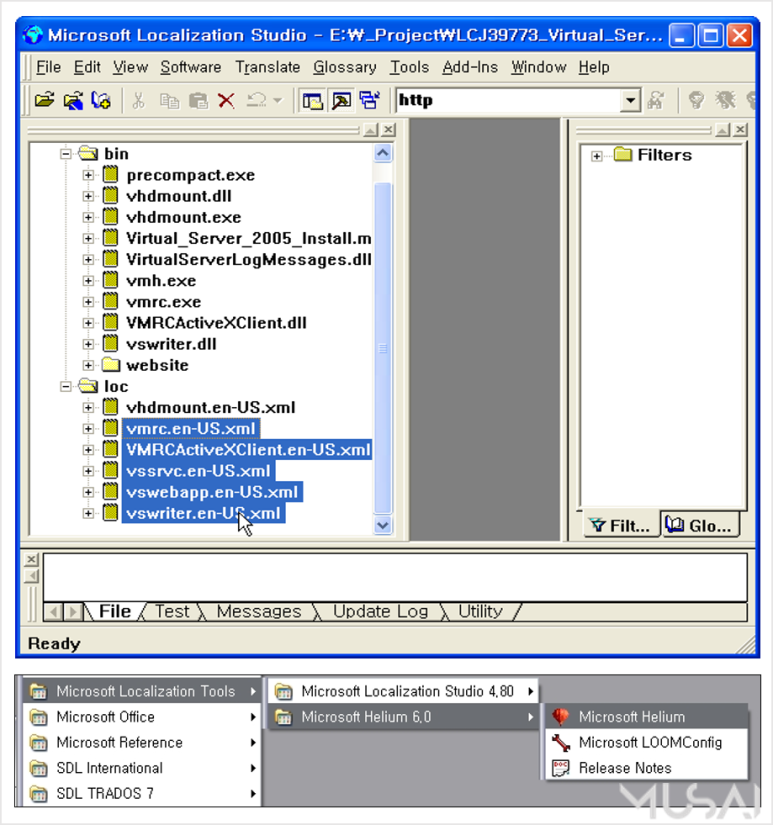773x825 pixels.
Task: Select vssrvc.en-US.xml file
Action: 198,471
